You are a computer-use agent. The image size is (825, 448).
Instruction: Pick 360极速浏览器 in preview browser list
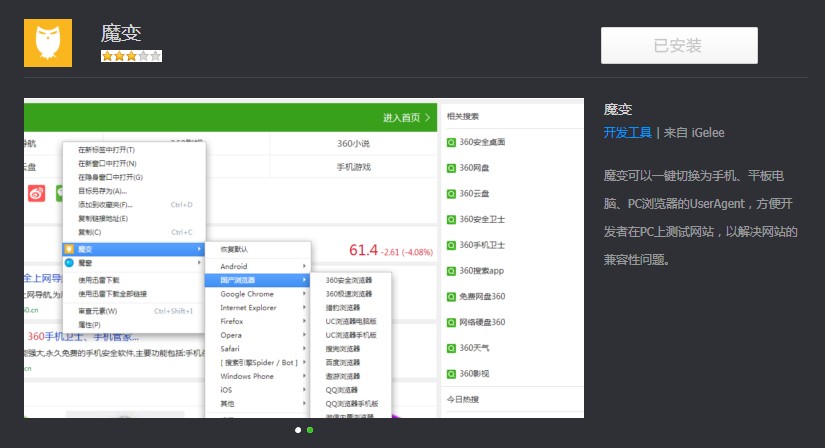coord(348,294)
